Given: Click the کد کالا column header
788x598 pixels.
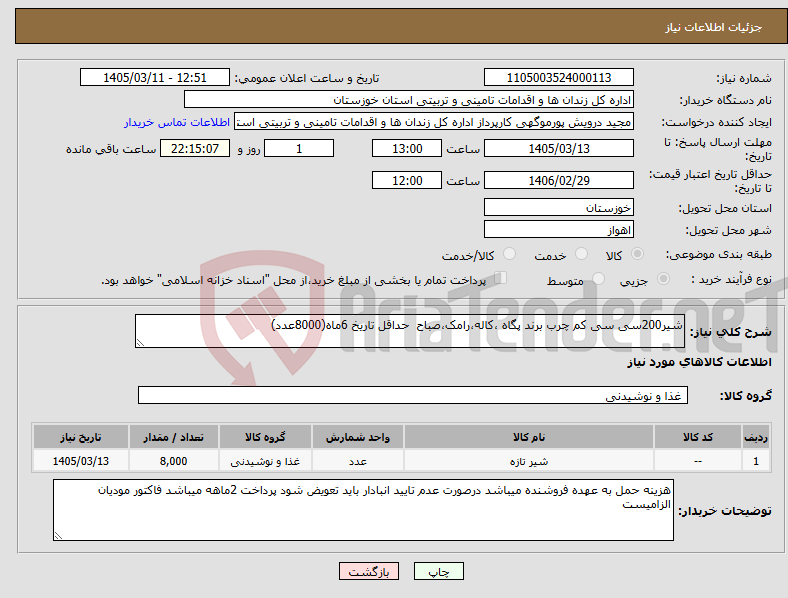Looking at the screenshot, I should click(698, 437).
